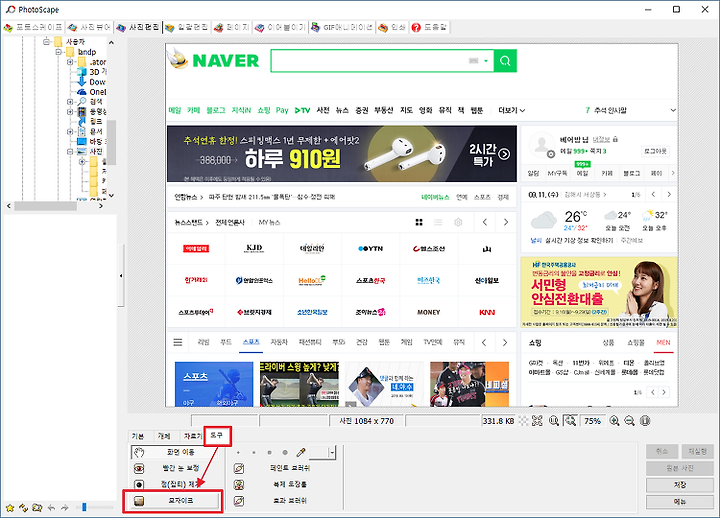Select the second smallest brush size dot
Image resolution: width=720 pixels, height=518 pixels.
(x=253, y=453)
